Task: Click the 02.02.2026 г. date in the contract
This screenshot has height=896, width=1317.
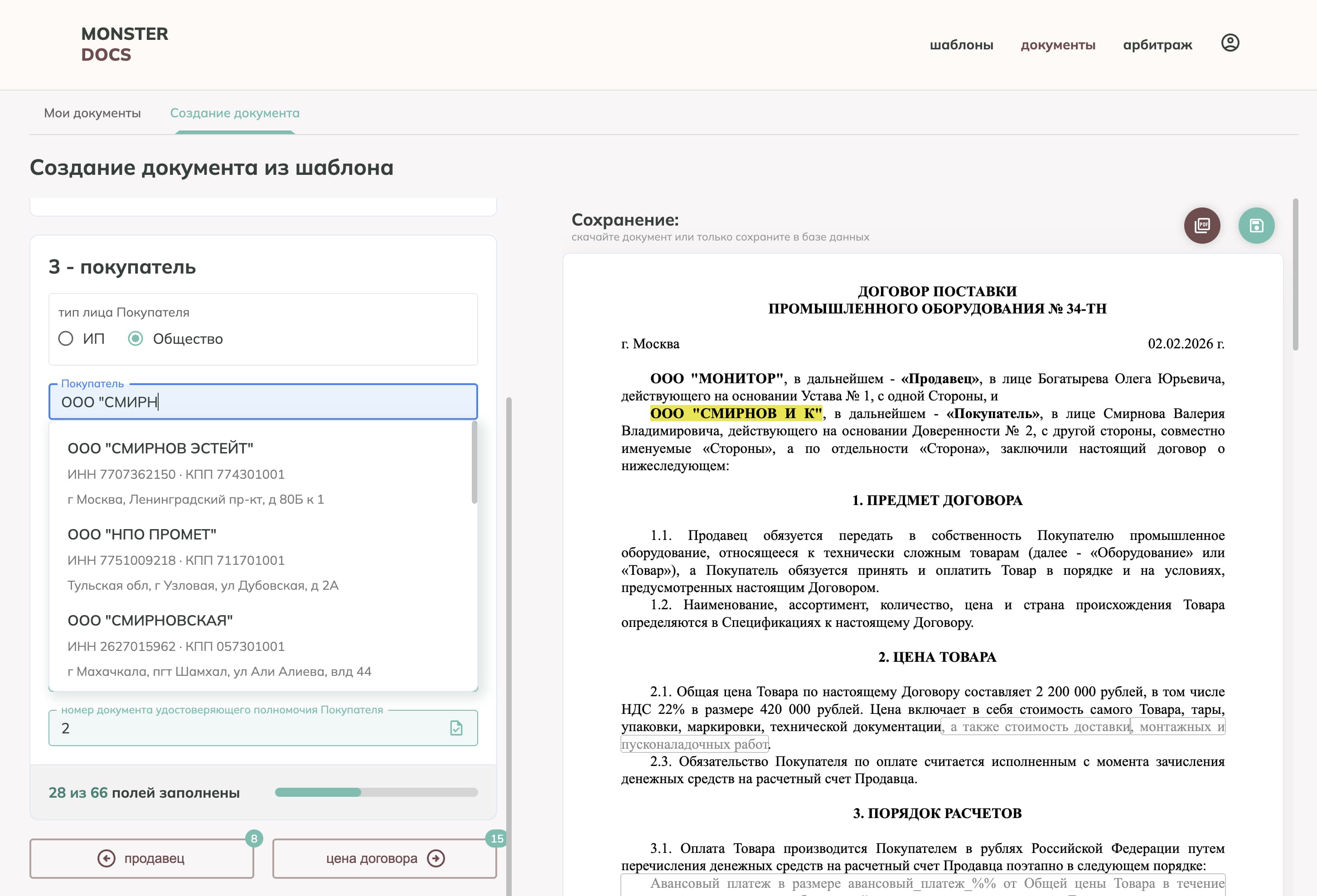Action: [x=1186, y=344]
